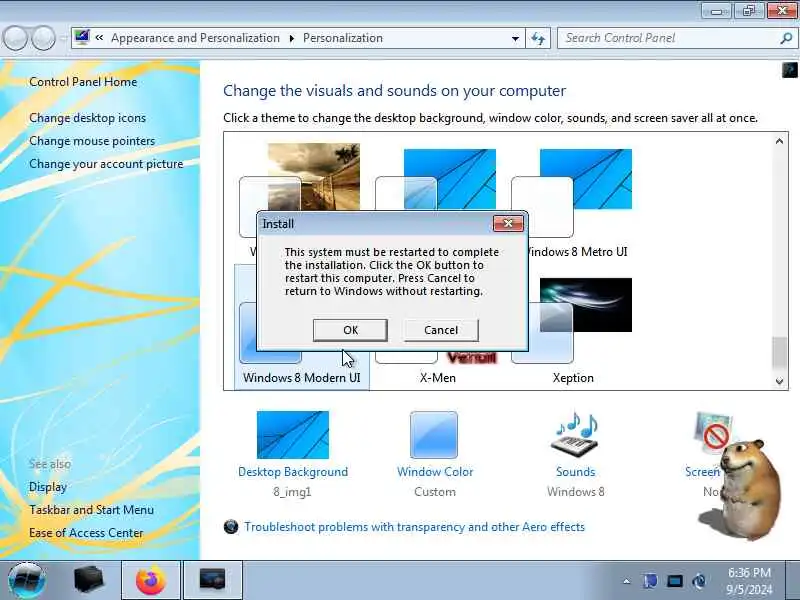Click the monitor tray icon

[675, 581]
